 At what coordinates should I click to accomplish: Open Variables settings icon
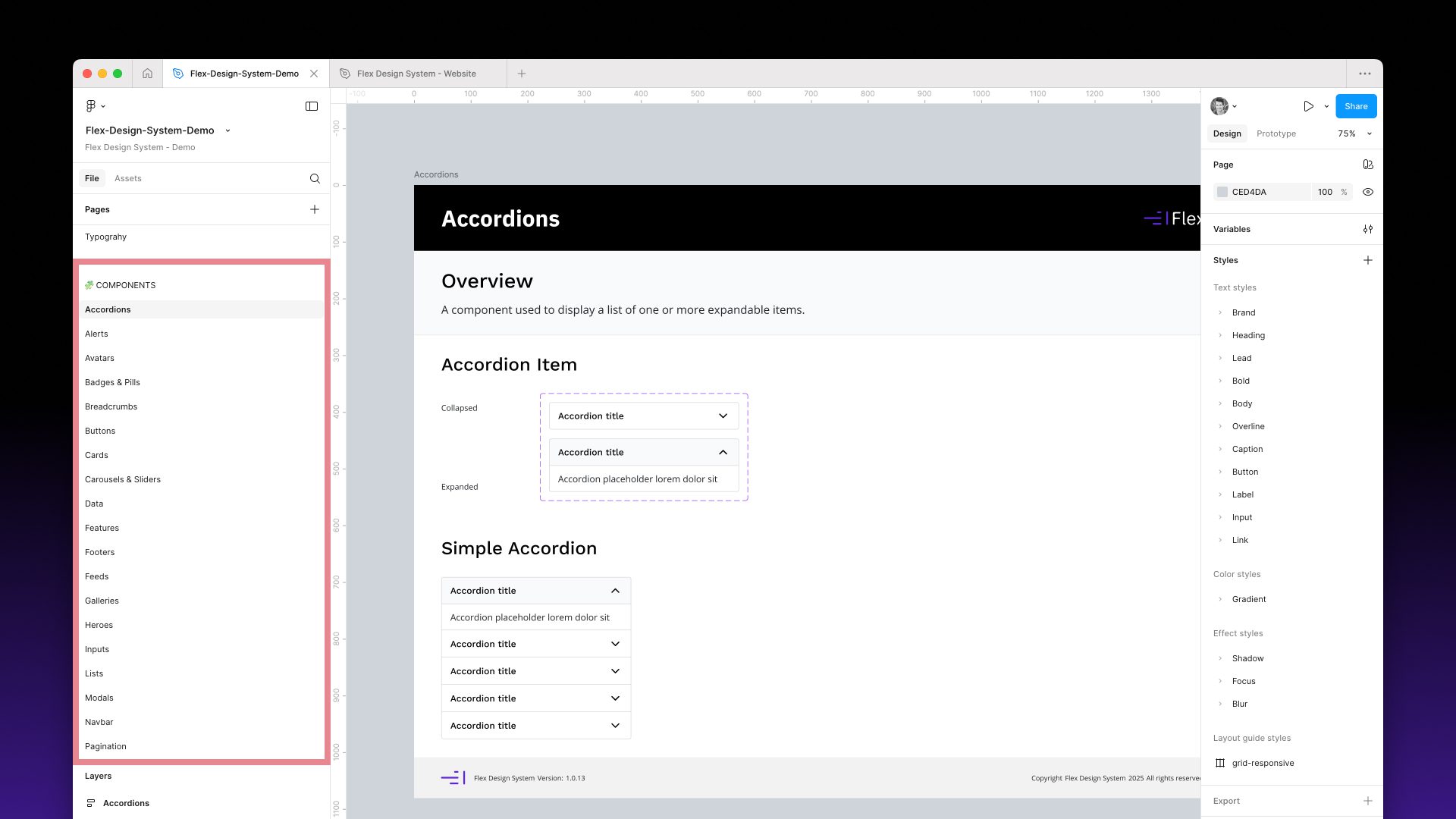(x=1368, y=229)
